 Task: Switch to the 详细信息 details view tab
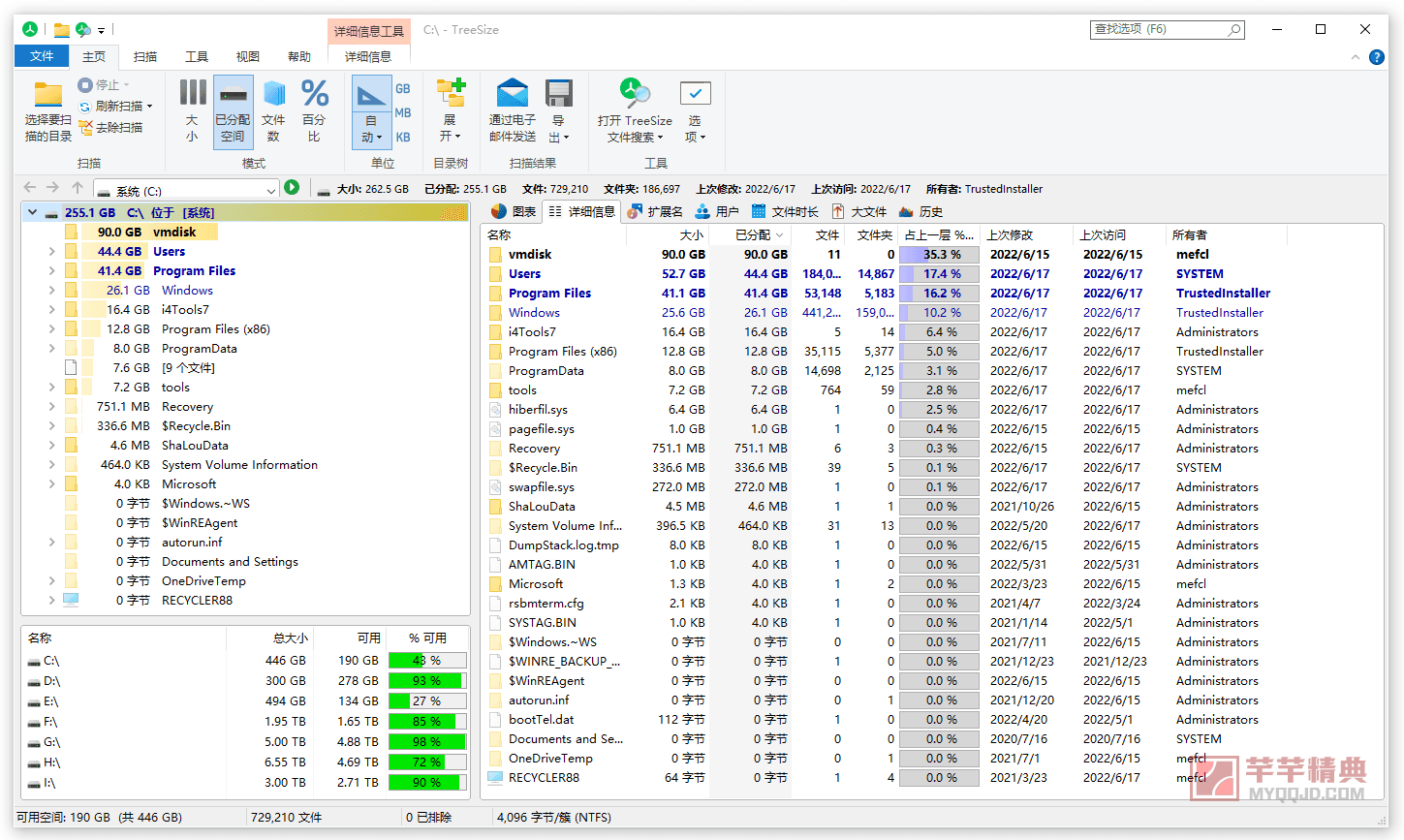(x=581, y=211)
